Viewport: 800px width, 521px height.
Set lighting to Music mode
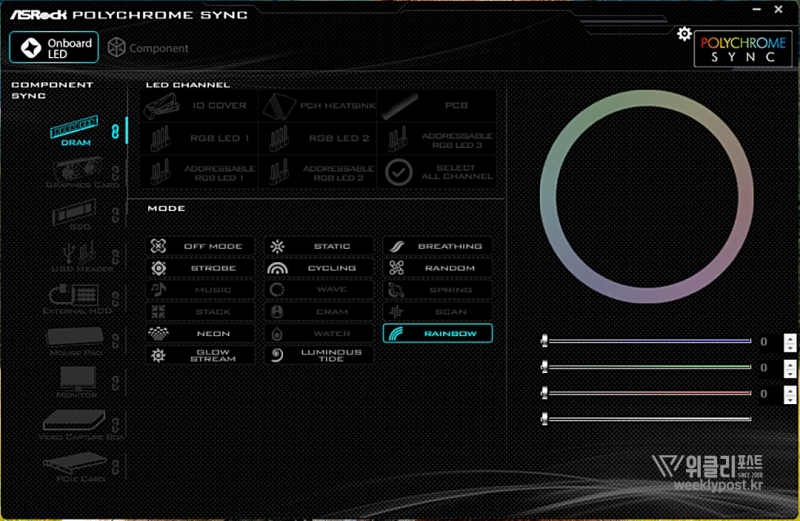[201, 289]
